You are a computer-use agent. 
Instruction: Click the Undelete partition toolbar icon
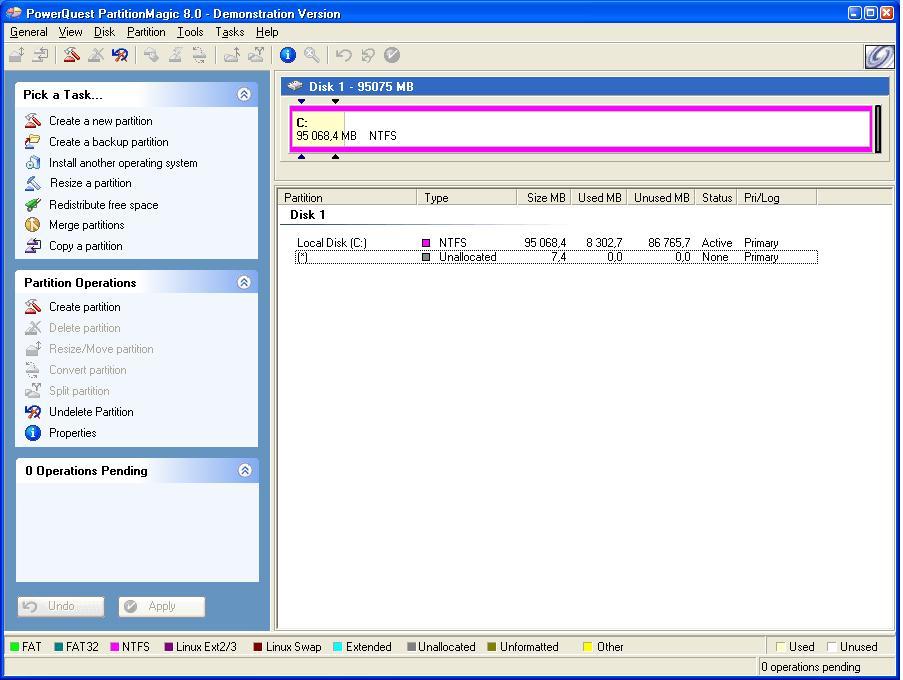pos(120,55)
